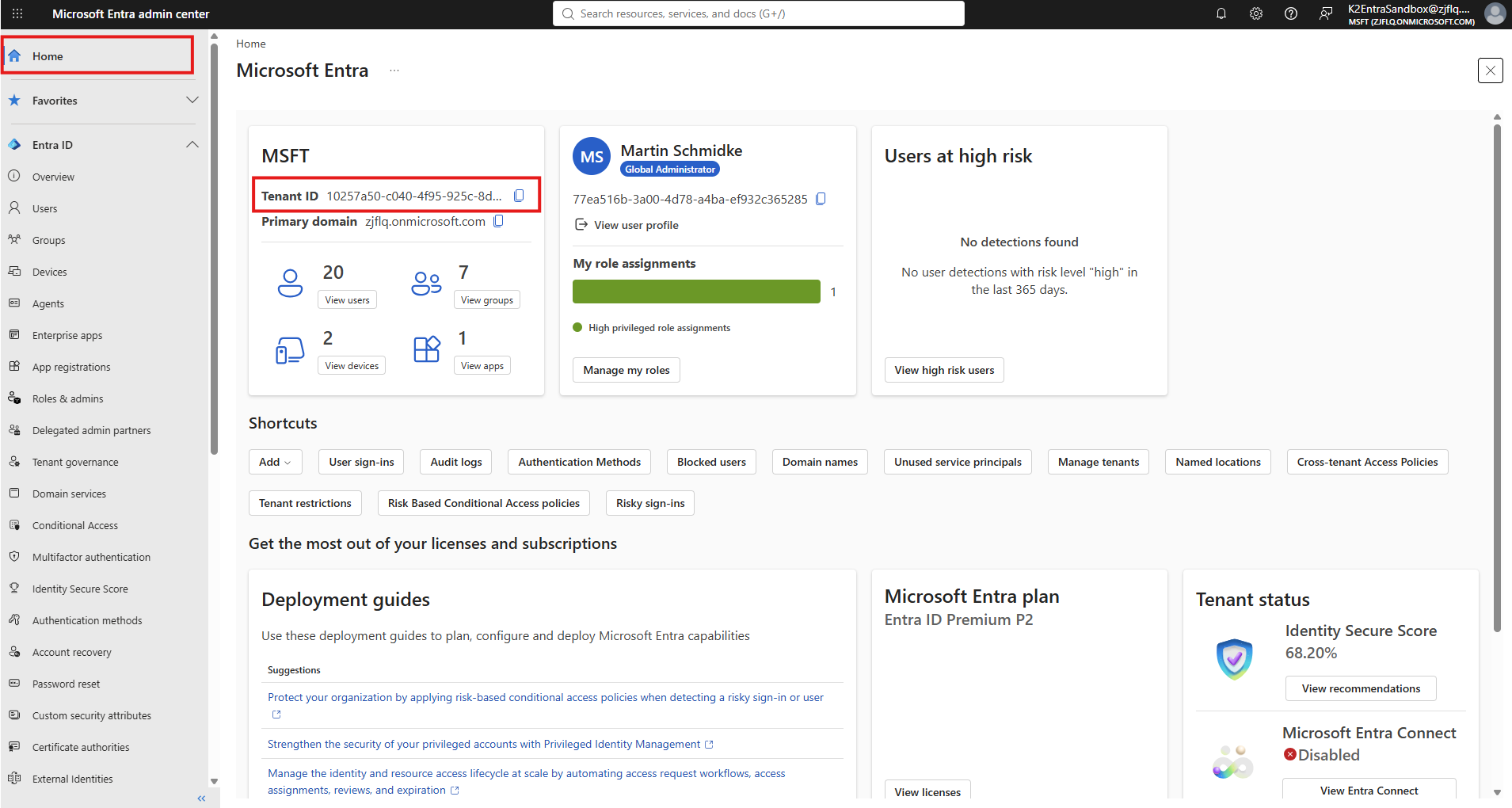The height and width of the screenshot is (808, 1512).
Task: Open the help question mark icon
Action: [x=1291, y=13]
